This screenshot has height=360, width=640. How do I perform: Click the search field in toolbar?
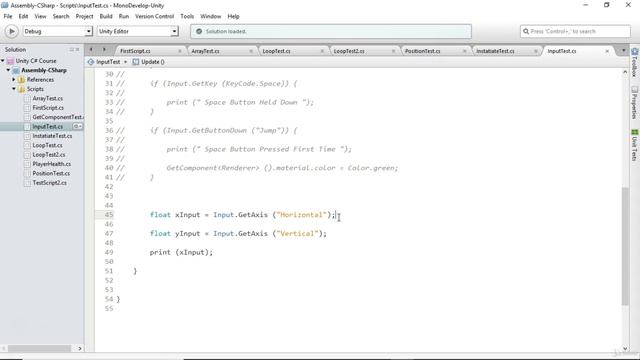pos(575,31)
